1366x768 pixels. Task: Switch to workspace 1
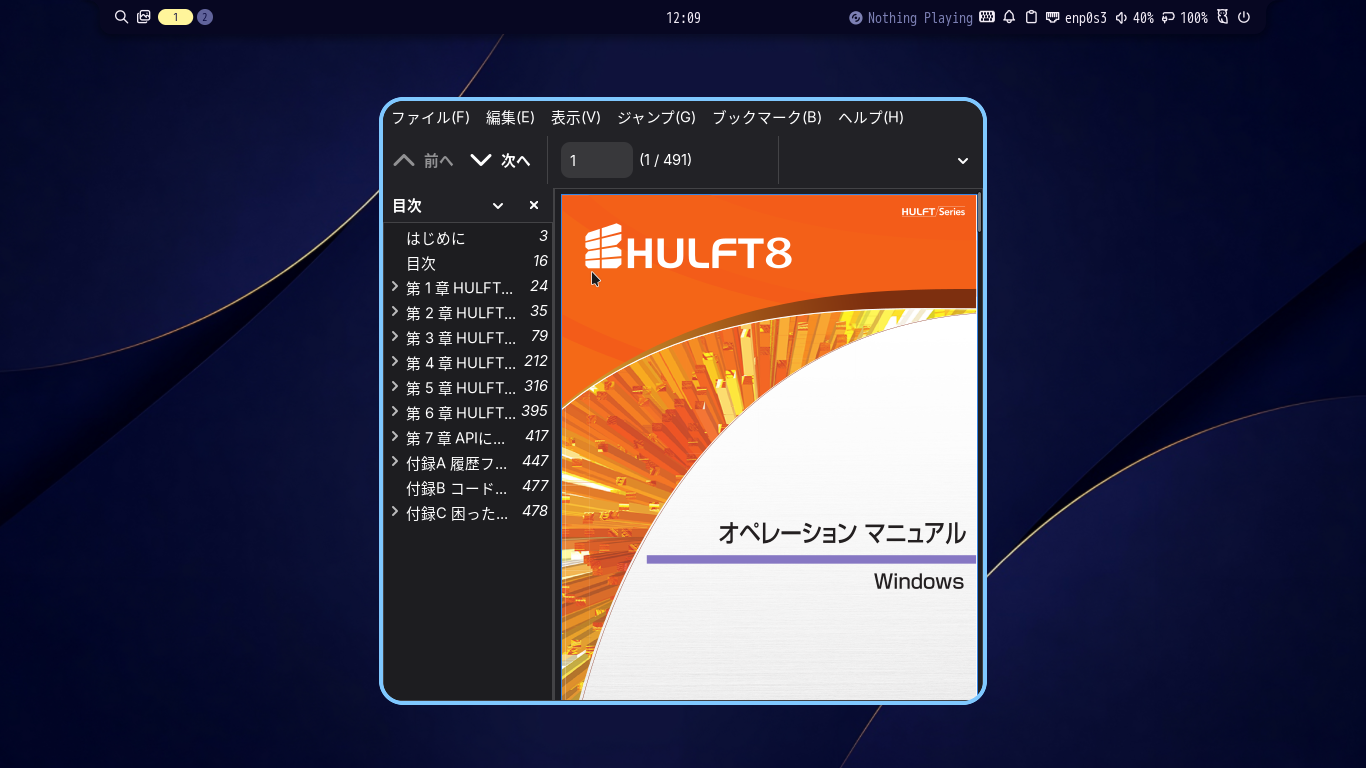(175, 17)
